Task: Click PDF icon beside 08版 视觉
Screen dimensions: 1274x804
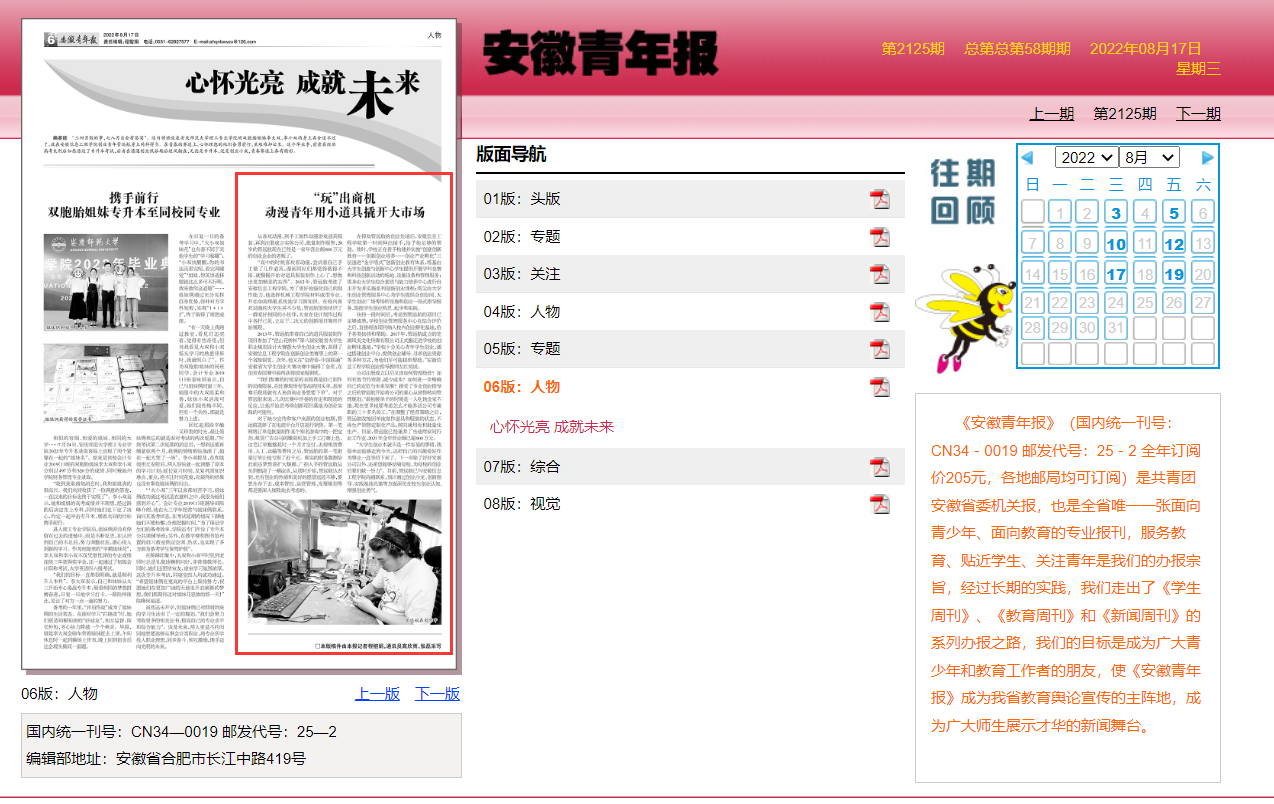Action: coord(879,504)
